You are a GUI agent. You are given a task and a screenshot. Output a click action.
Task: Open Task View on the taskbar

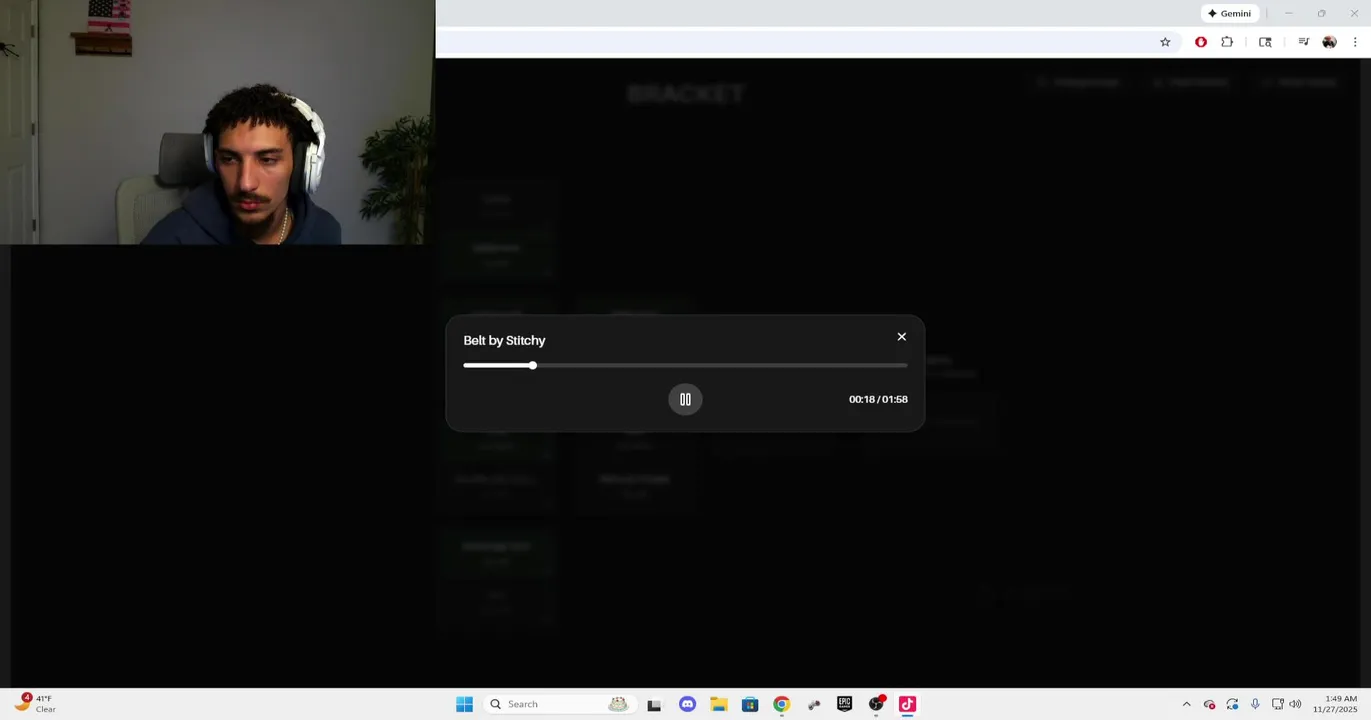tap(654, 704)
